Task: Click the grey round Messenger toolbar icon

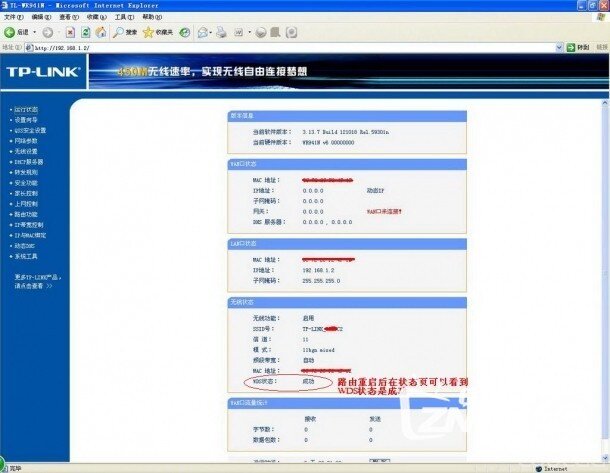Action: [261, 33]
